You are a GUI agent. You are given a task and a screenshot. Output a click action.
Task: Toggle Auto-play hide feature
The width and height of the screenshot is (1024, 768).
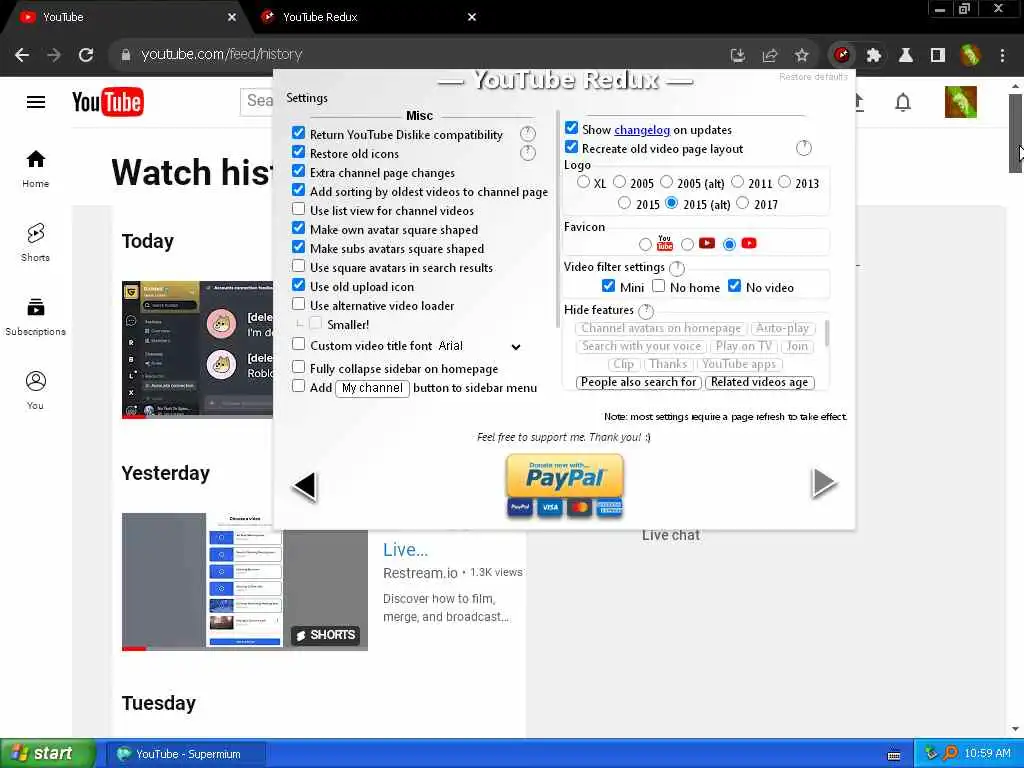[x=782, y=328]
